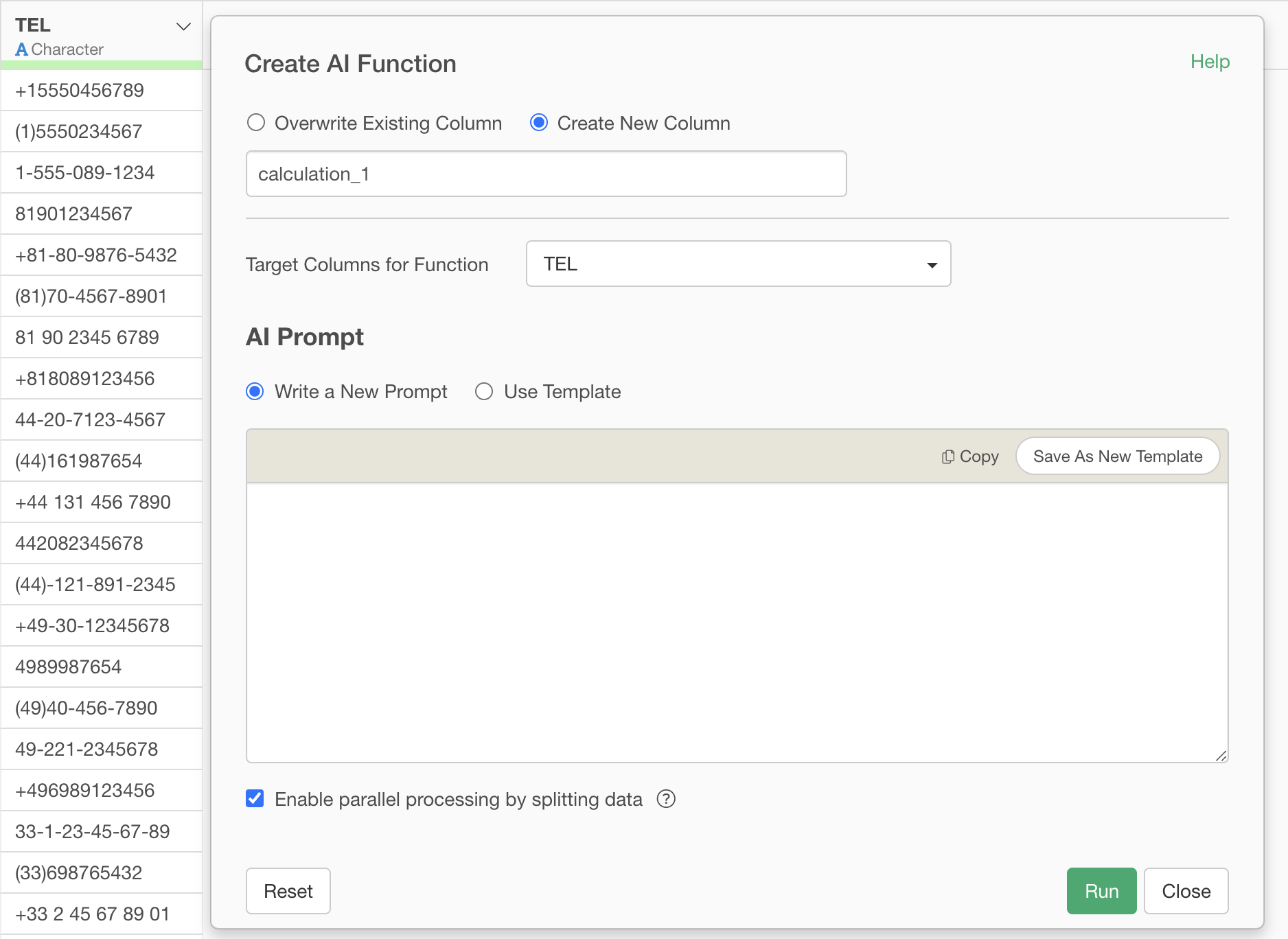Click Save As New Template button
Image resolution: width=1288 pixels, height=939 pixels.
1117,456
